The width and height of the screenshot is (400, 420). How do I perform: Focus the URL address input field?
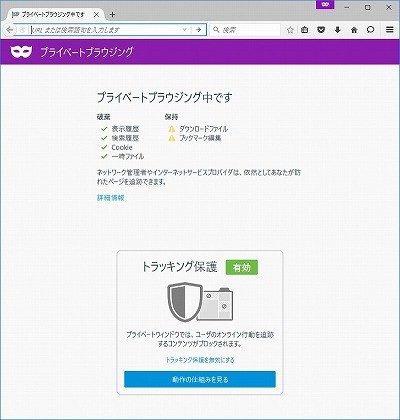[107, 30]
